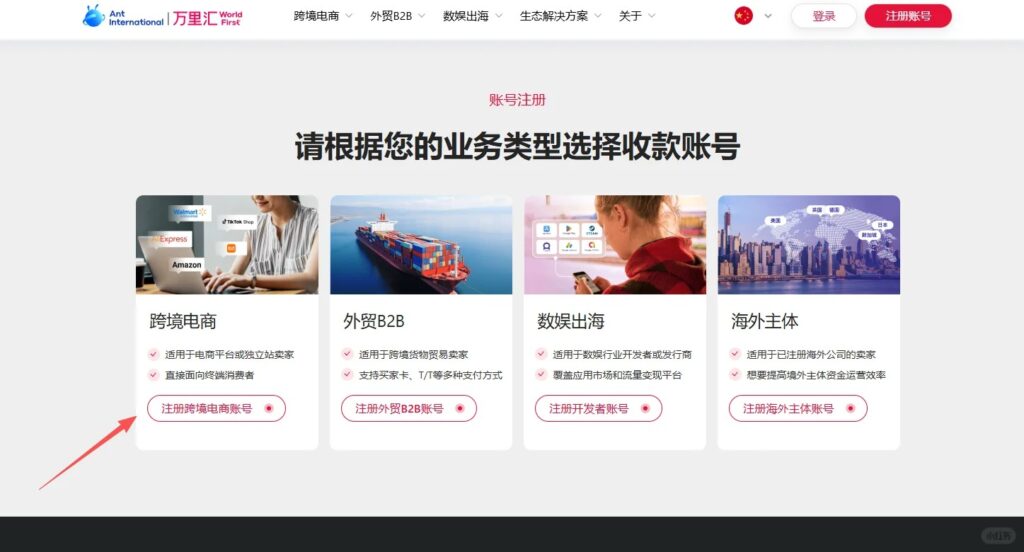Click check icon beside 适用于电商平台或独立站卖家

tap(153, 354)
